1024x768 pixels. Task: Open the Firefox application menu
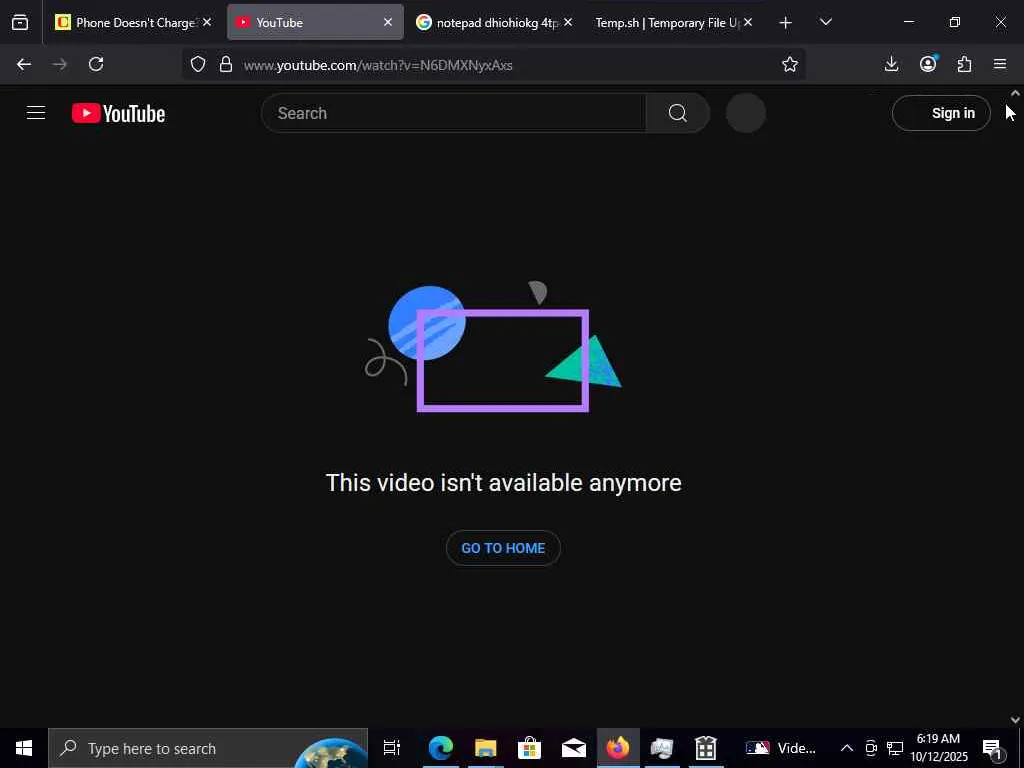(1000, 64)
